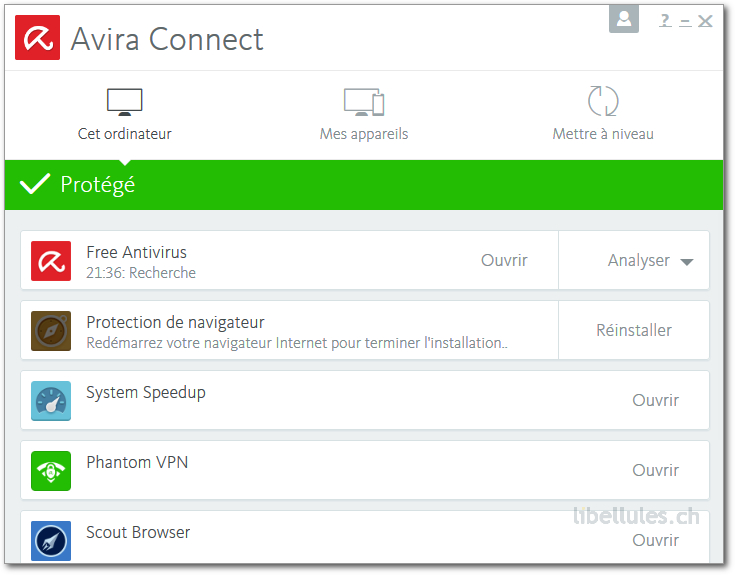The height and width of the screenshot is (575, 735).
Task: Open Phantom VPN with Ouvrir
Action: tap(656, 470)
